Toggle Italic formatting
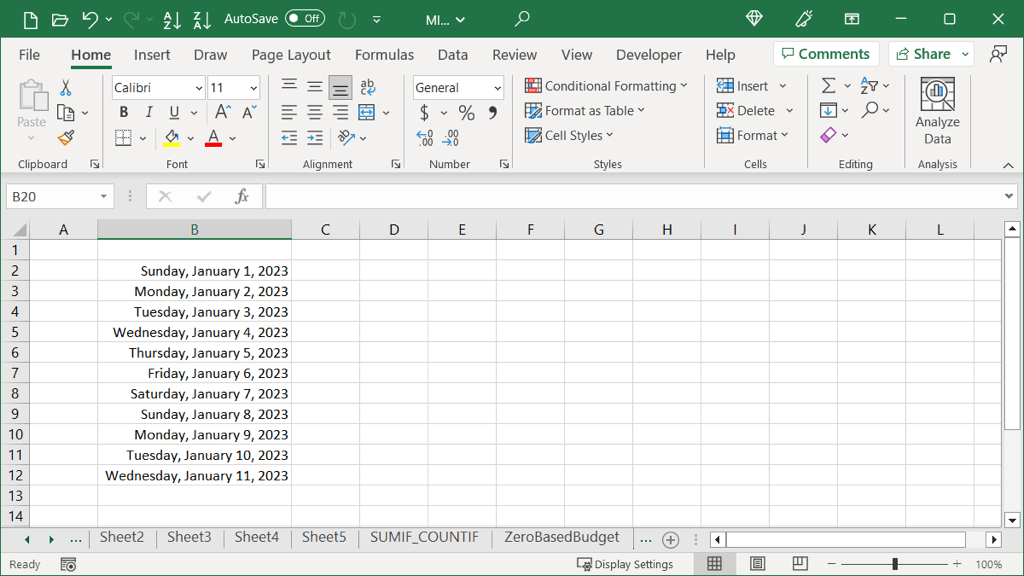This screenshot has height=576, width=1024. (x=149, y=112)
